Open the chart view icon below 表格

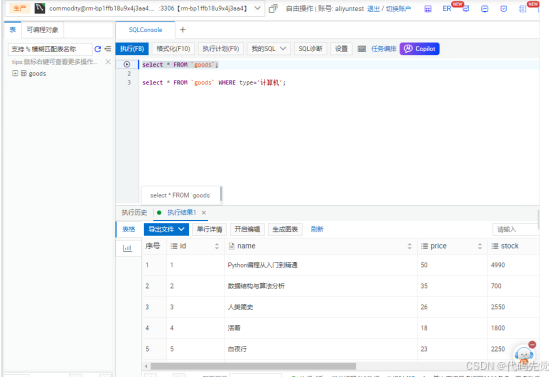[x=127, y=248]
